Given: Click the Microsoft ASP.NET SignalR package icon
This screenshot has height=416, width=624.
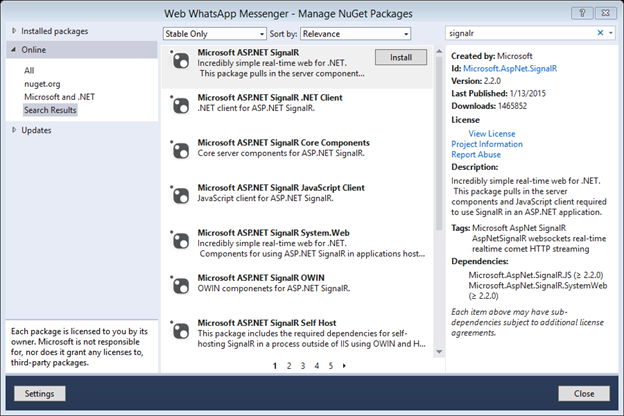Looking at the screenshot, I should 181,61.
